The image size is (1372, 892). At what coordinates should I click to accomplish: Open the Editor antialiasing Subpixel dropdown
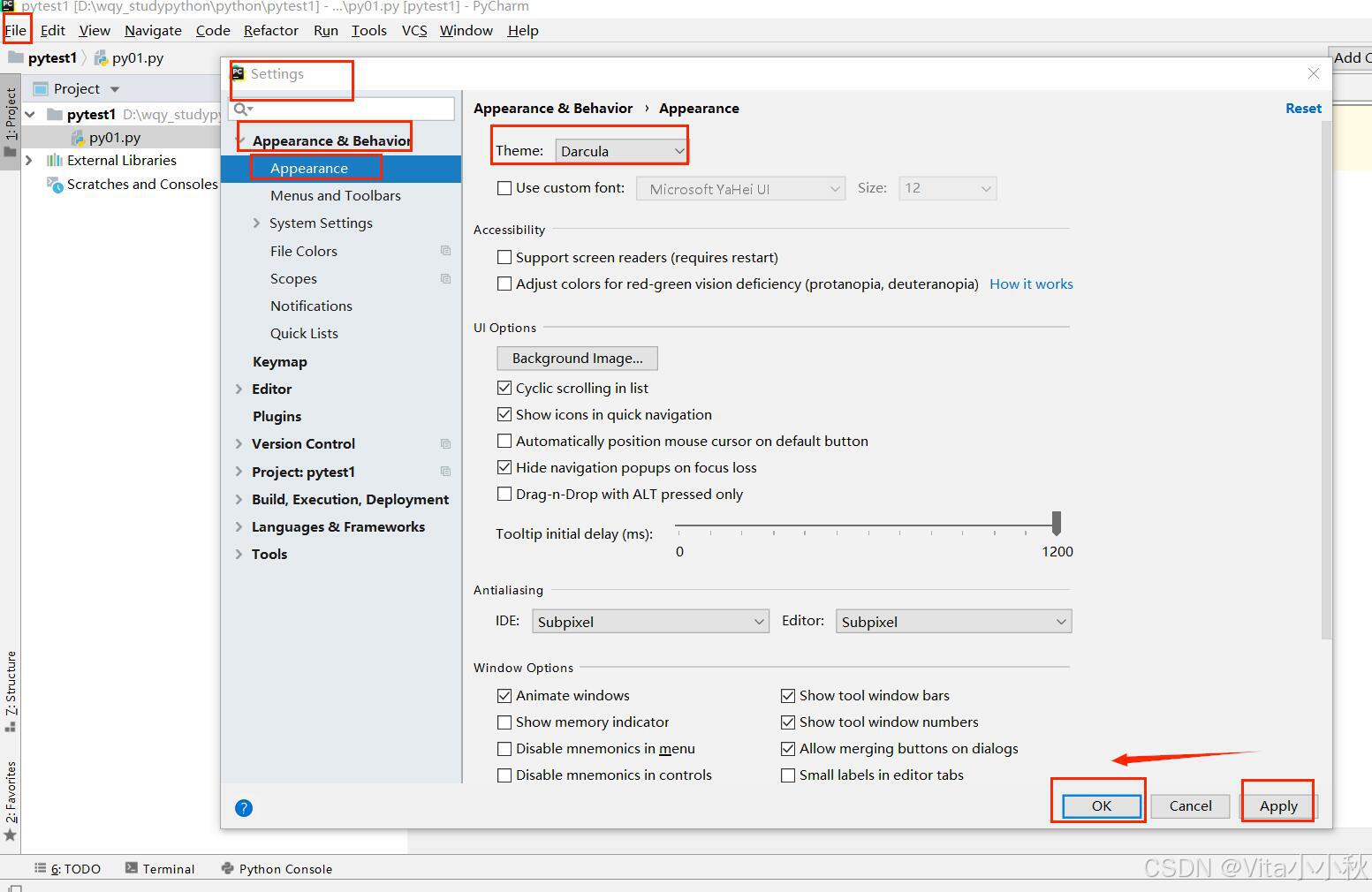click(x=953, y=622)
